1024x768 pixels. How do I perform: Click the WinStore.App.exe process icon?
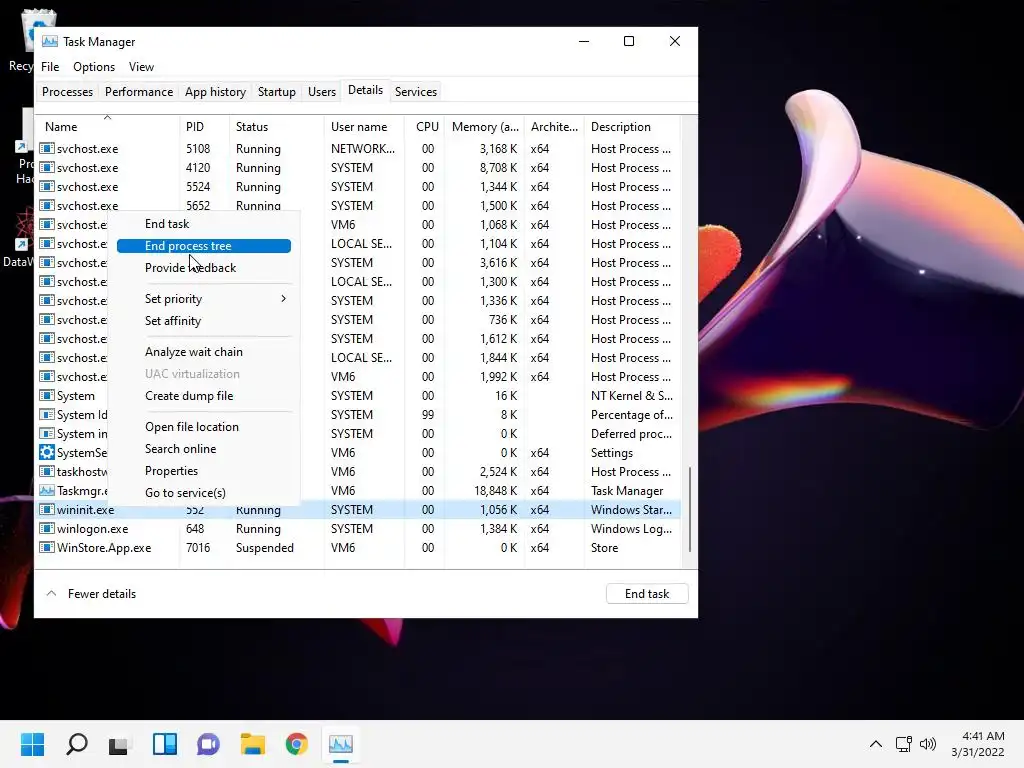tap(46, 547)
